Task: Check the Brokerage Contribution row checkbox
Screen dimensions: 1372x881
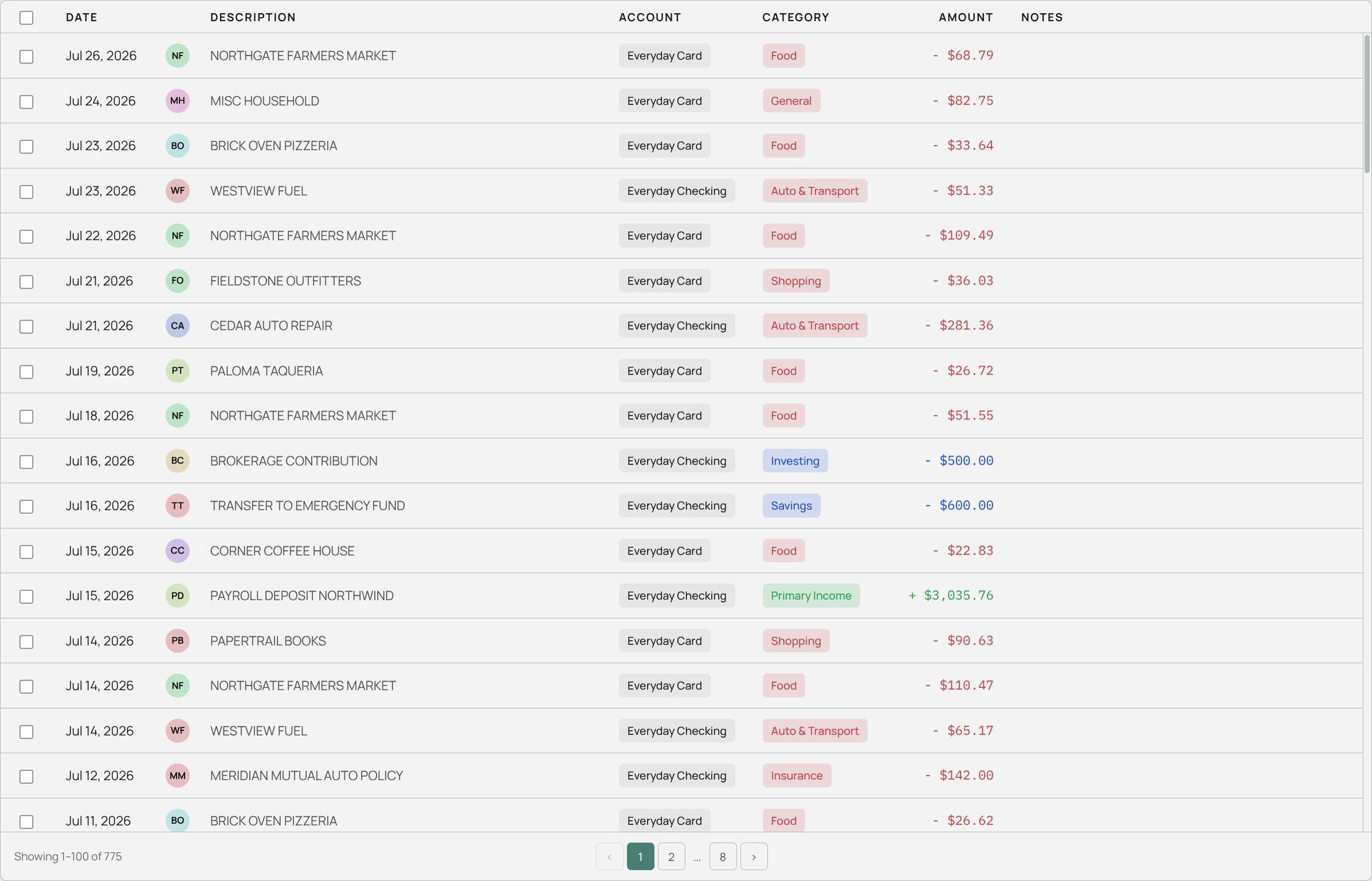Action: [26, 462]
